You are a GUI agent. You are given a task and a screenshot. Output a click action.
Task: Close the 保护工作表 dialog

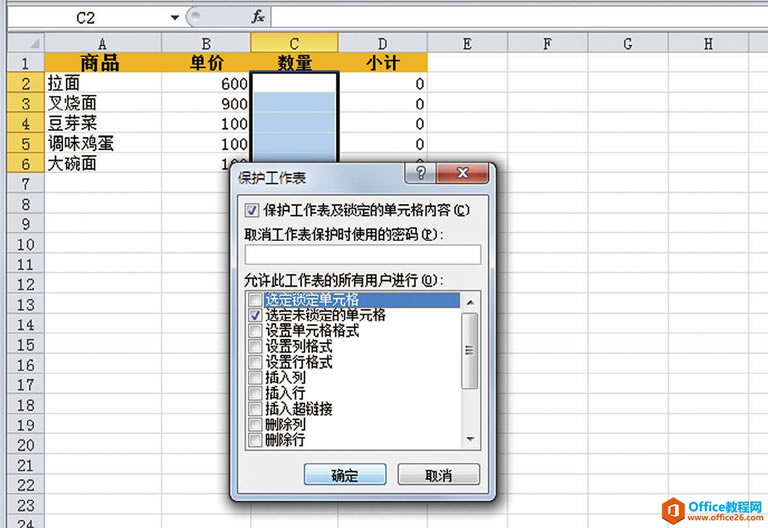[462, 173]
